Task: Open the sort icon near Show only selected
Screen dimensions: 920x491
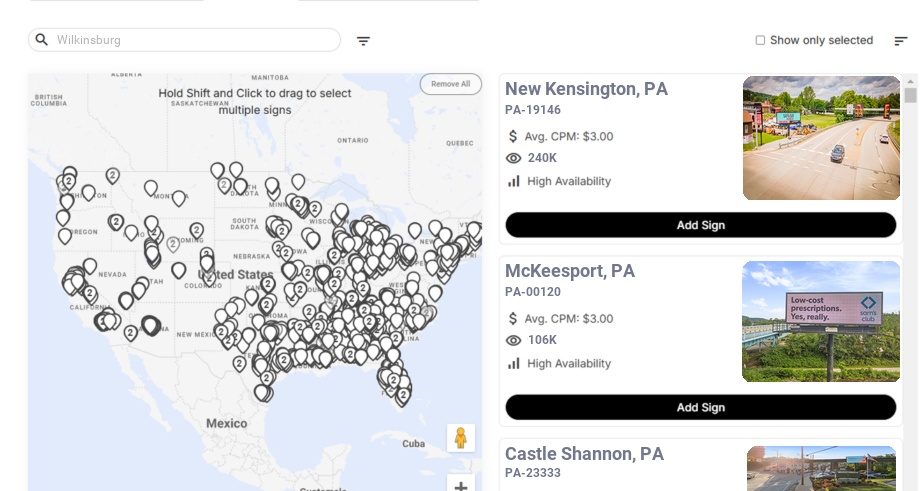Action: (x=900, y=41)
